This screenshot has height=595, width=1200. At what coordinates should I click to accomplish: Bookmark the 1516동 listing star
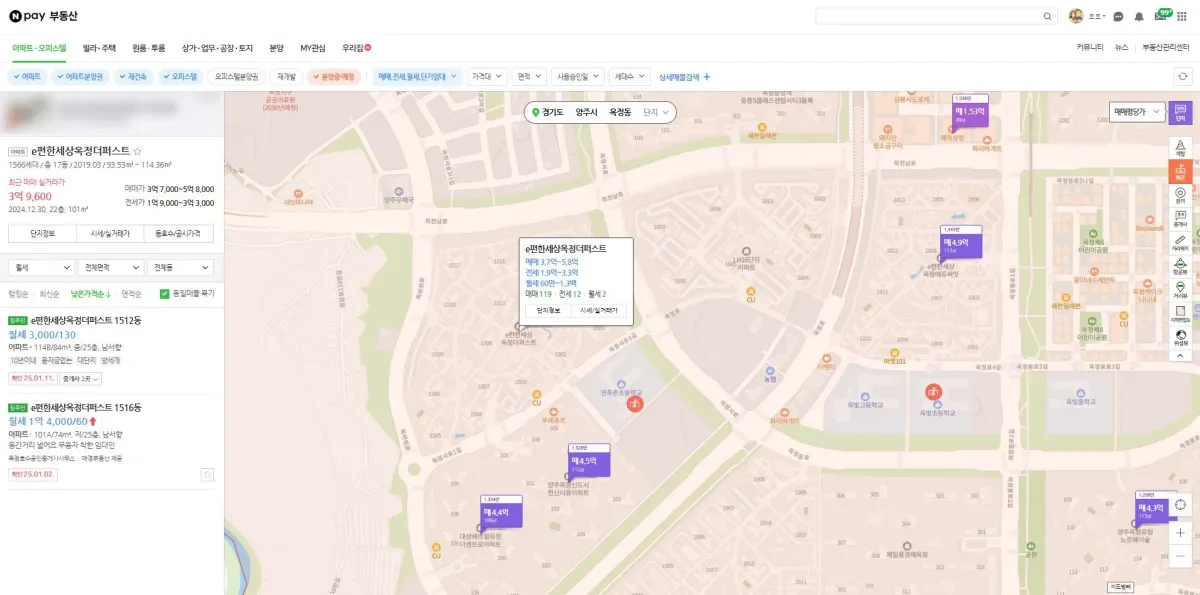[x=207, y=474]
